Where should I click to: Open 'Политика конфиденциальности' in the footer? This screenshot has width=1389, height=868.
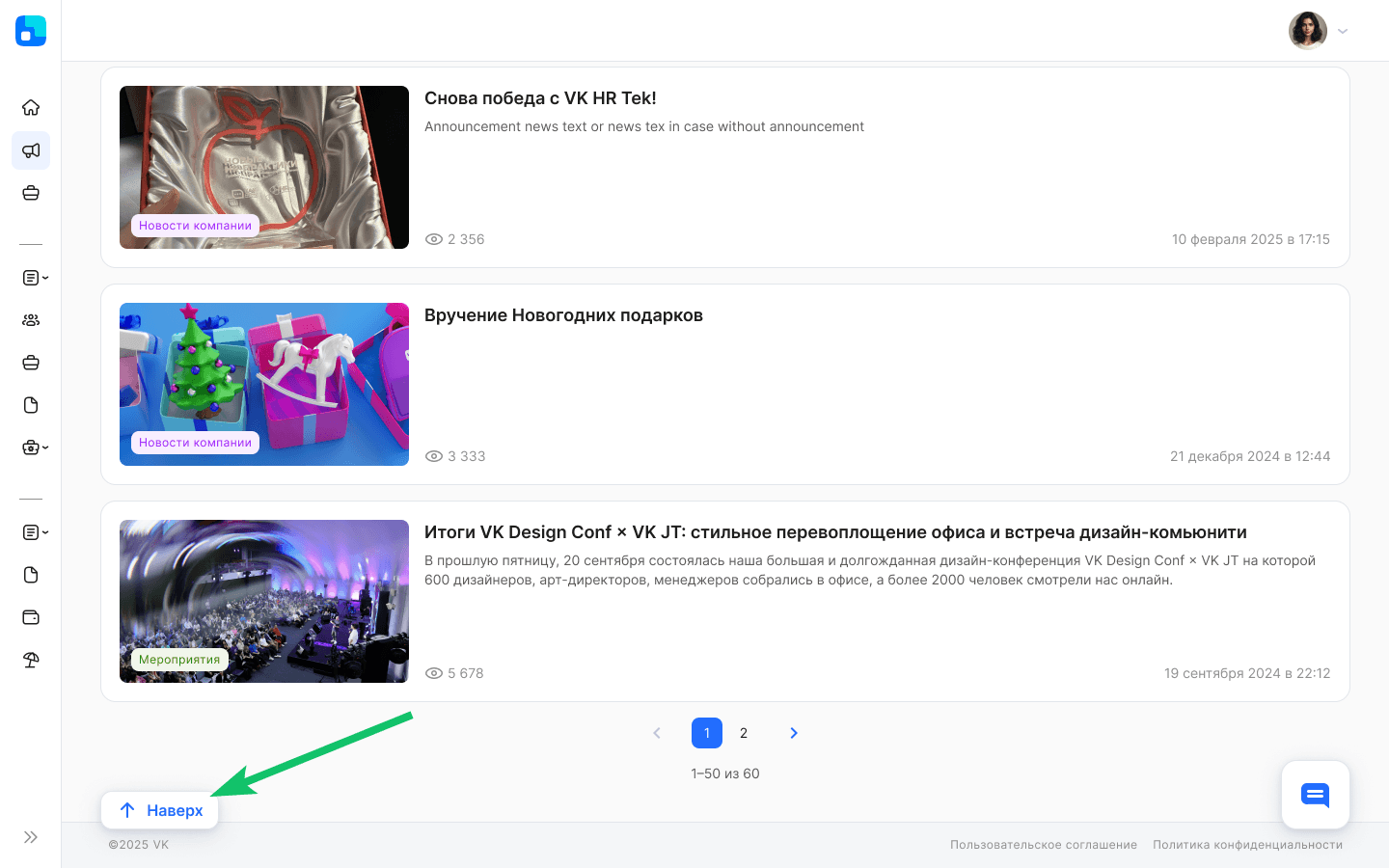click(x=1247, y=844)
